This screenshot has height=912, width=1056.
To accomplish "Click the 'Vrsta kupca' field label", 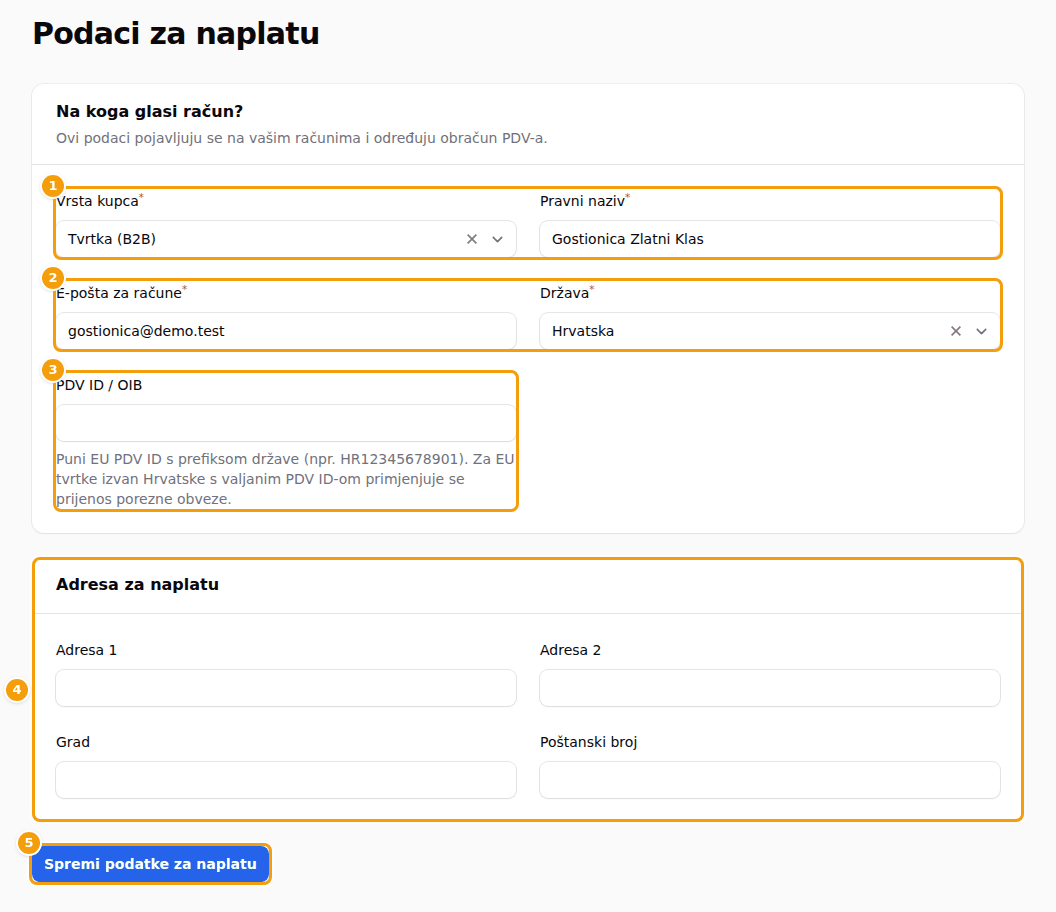I will [98, 201].
